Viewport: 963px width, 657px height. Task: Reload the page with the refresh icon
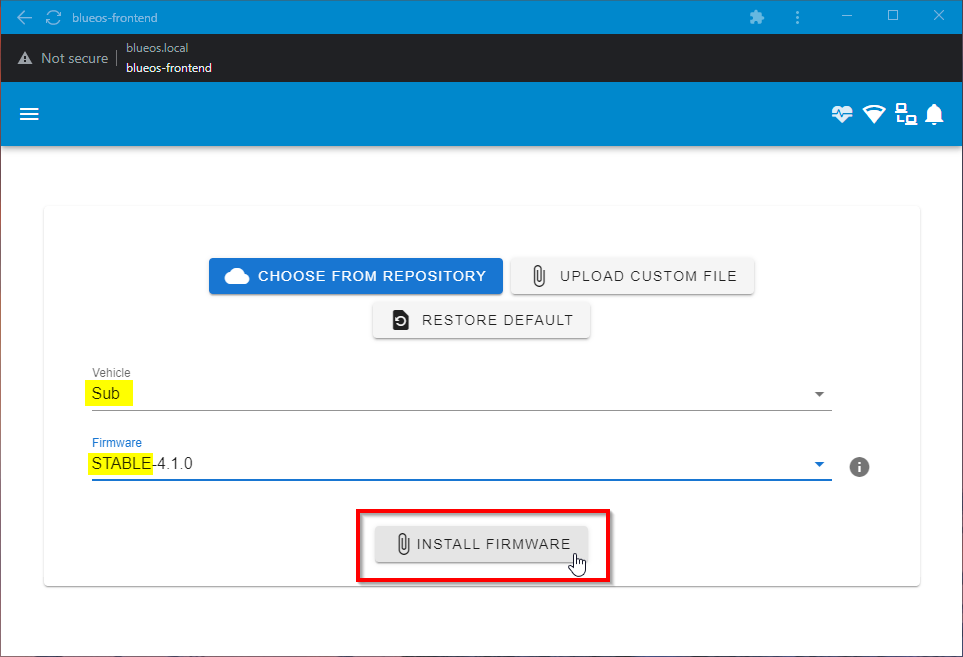click(53, 17)
